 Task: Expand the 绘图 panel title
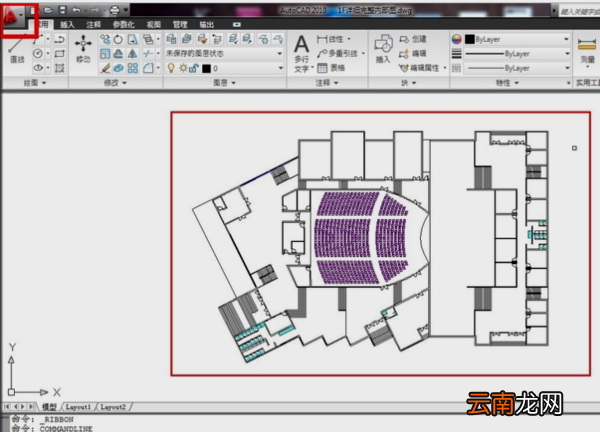[35, 83]
